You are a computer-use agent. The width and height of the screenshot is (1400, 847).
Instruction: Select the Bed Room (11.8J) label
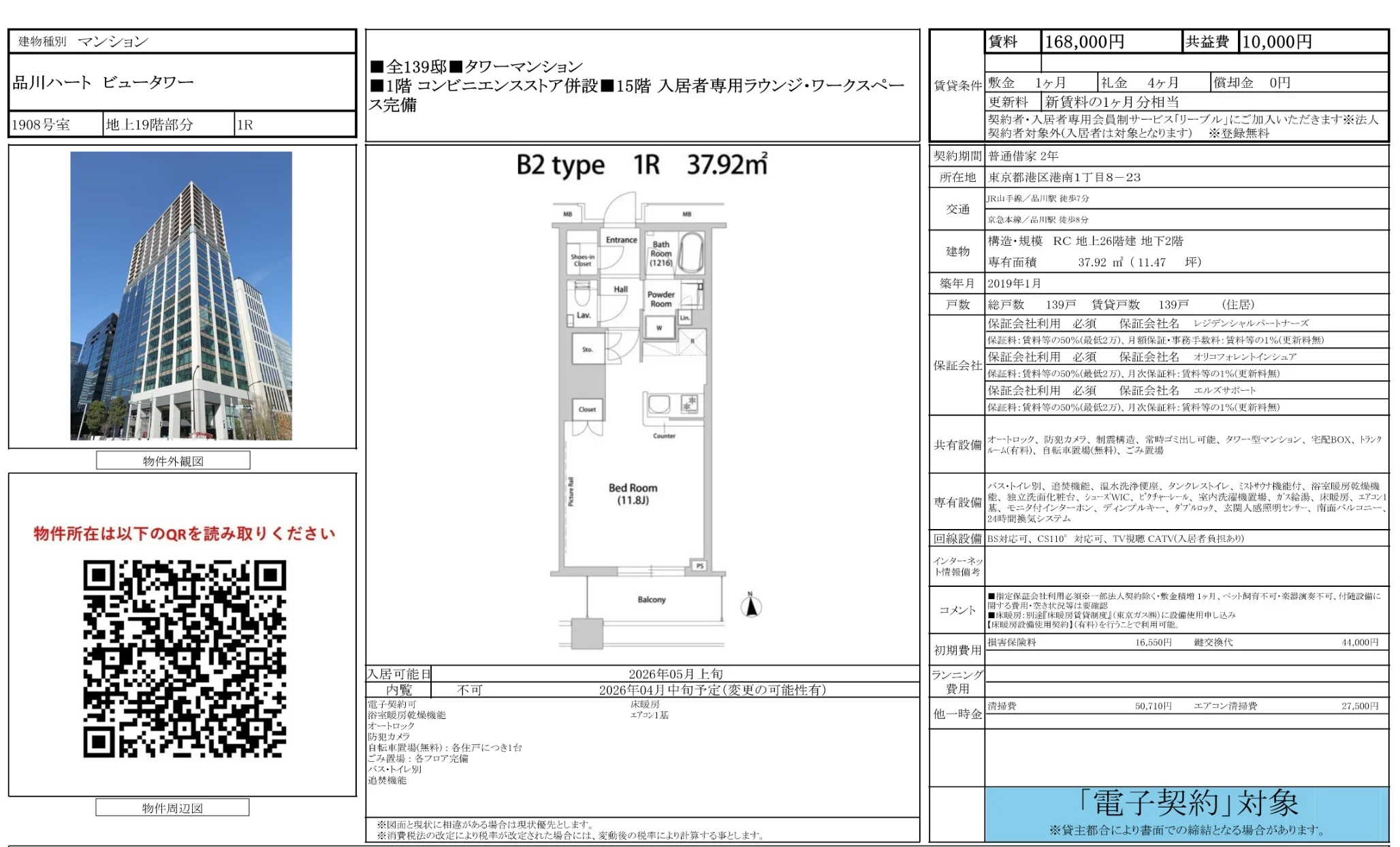coord(633,492)
